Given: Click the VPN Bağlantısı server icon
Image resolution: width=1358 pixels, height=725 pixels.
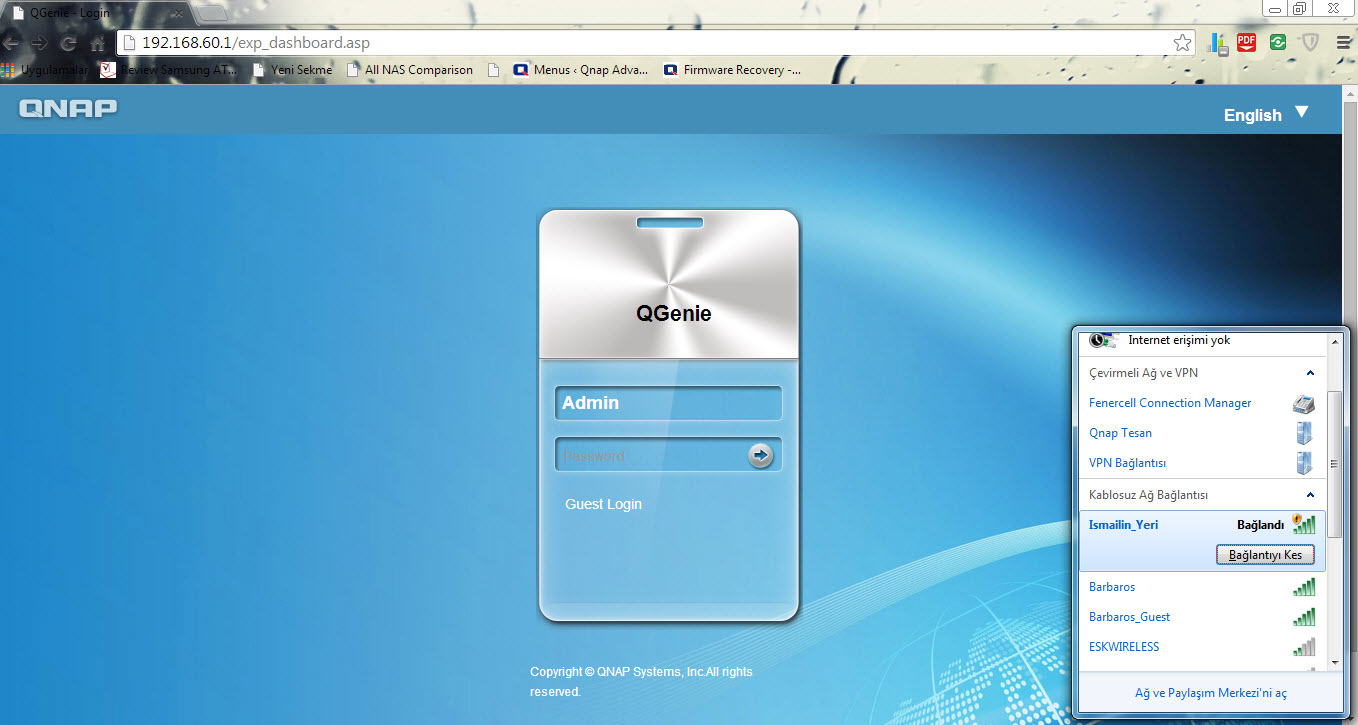Looking at the screenshot, I should 1304,463.
